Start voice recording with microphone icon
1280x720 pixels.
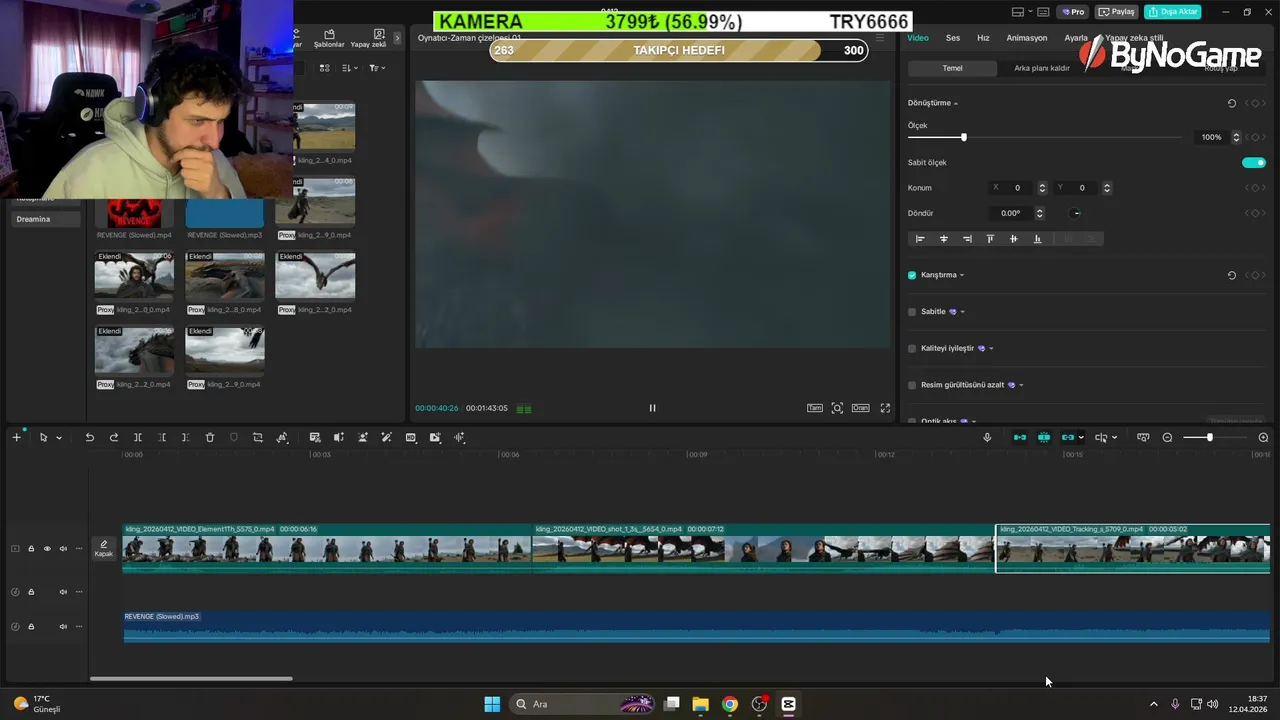987,438
